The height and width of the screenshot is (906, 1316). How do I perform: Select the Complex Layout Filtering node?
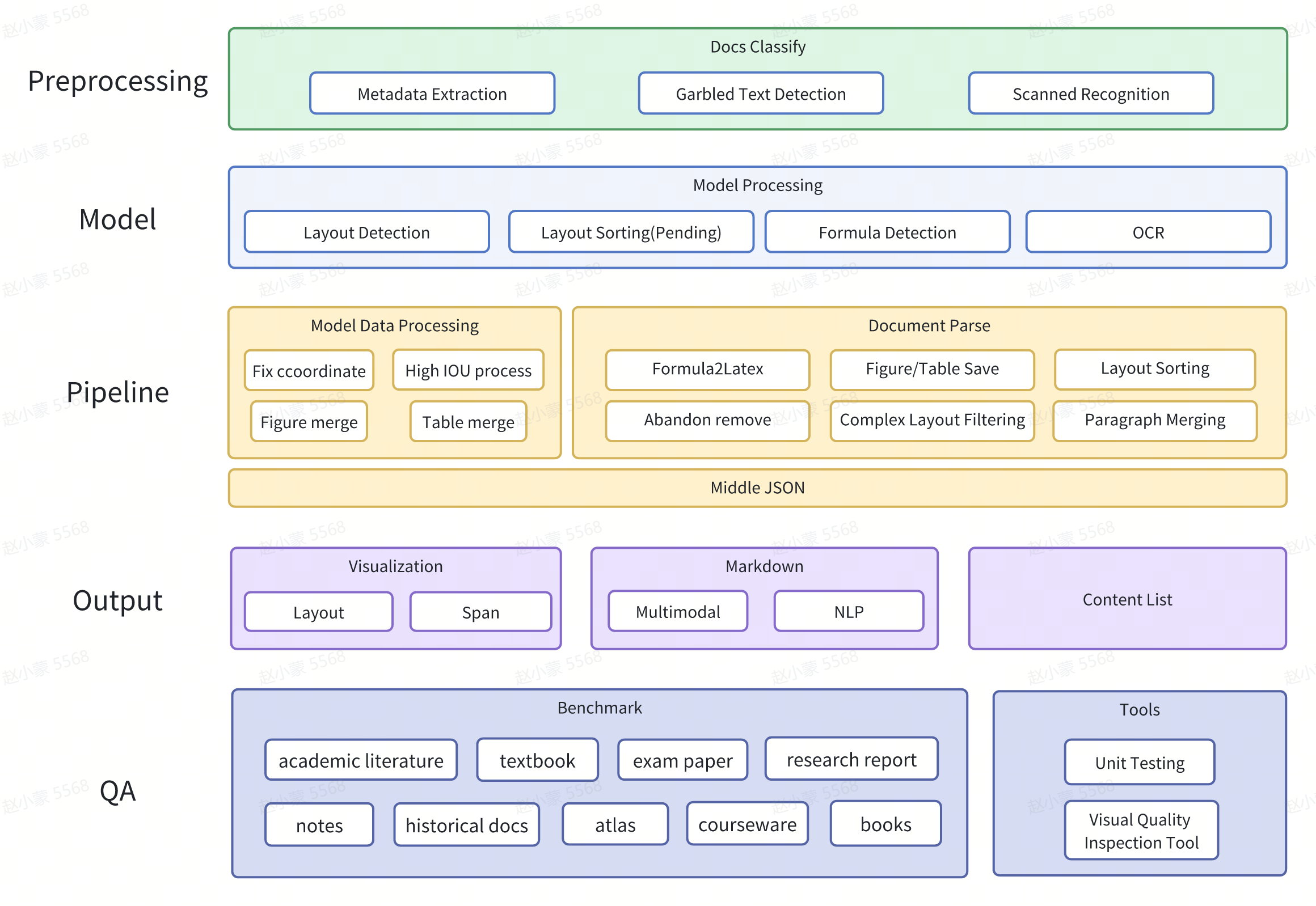click(x=931, y=421)
